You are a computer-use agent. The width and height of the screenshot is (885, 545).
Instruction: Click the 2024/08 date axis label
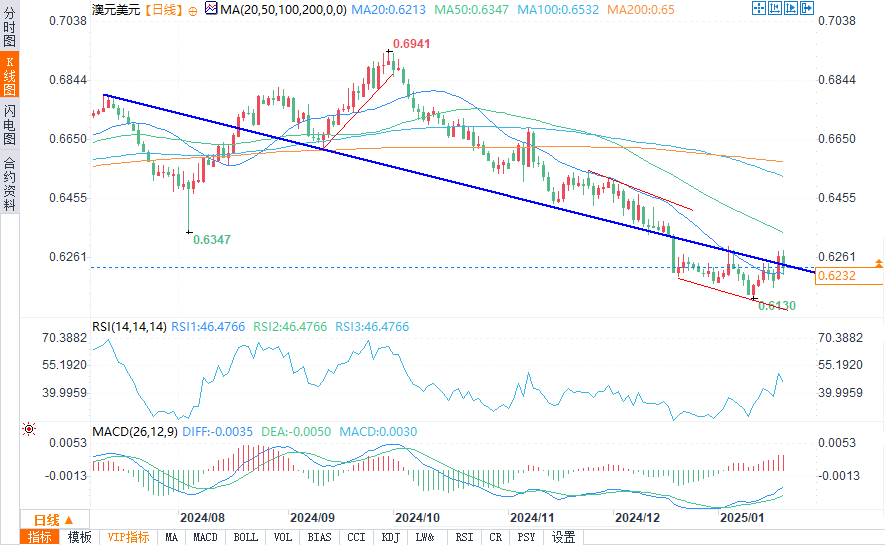202,518
